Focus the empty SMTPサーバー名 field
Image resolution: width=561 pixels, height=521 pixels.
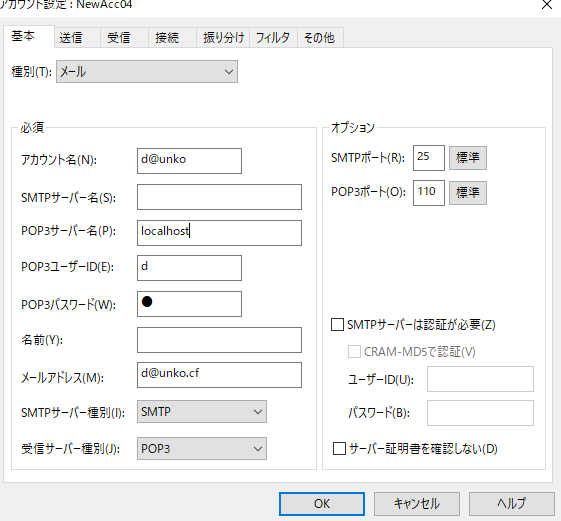pyautogui.click(x=219, y=197)
